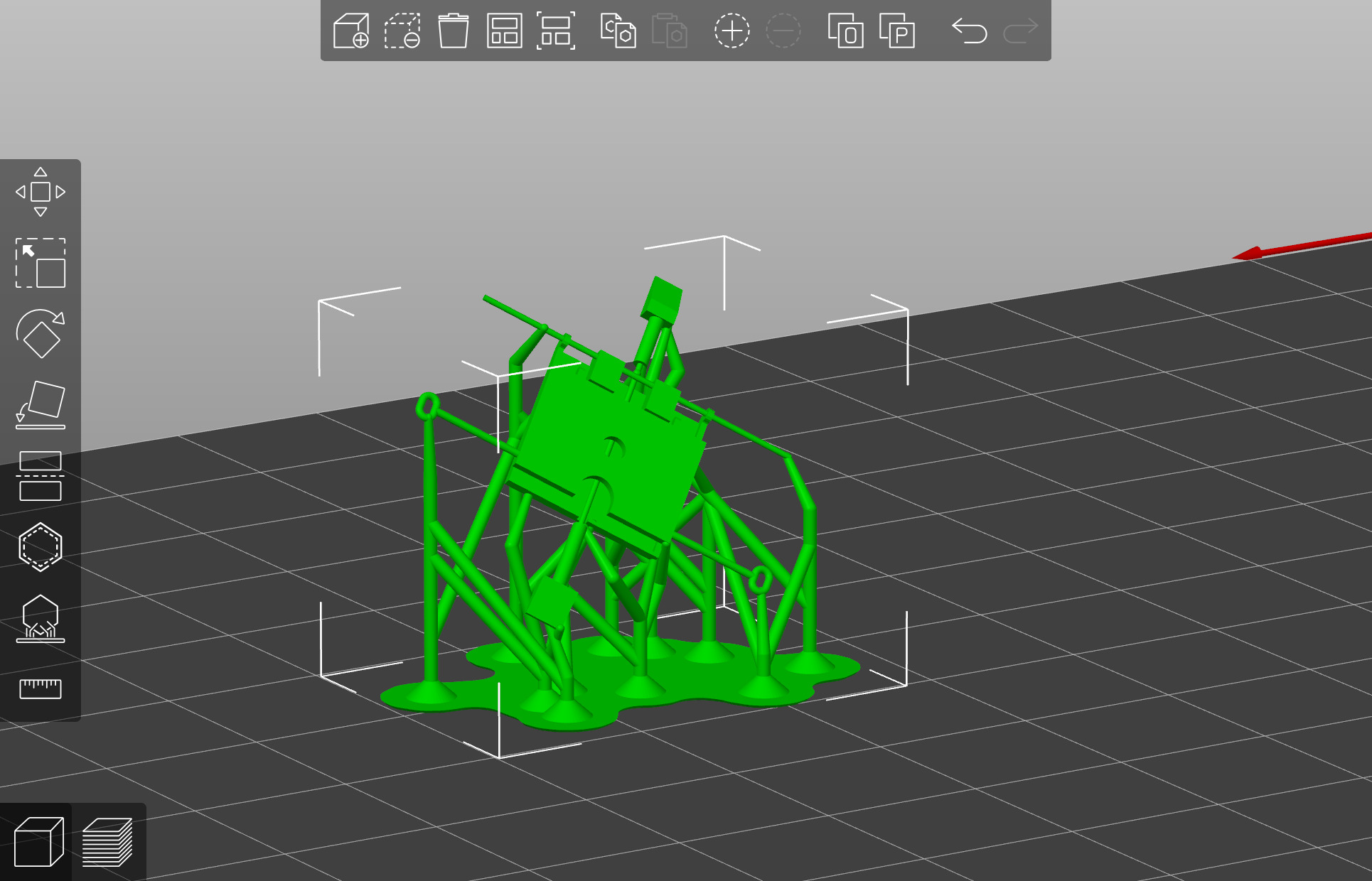Select the Measure ruler tool
Screen dimensions: 1372x881
point(41,688)
